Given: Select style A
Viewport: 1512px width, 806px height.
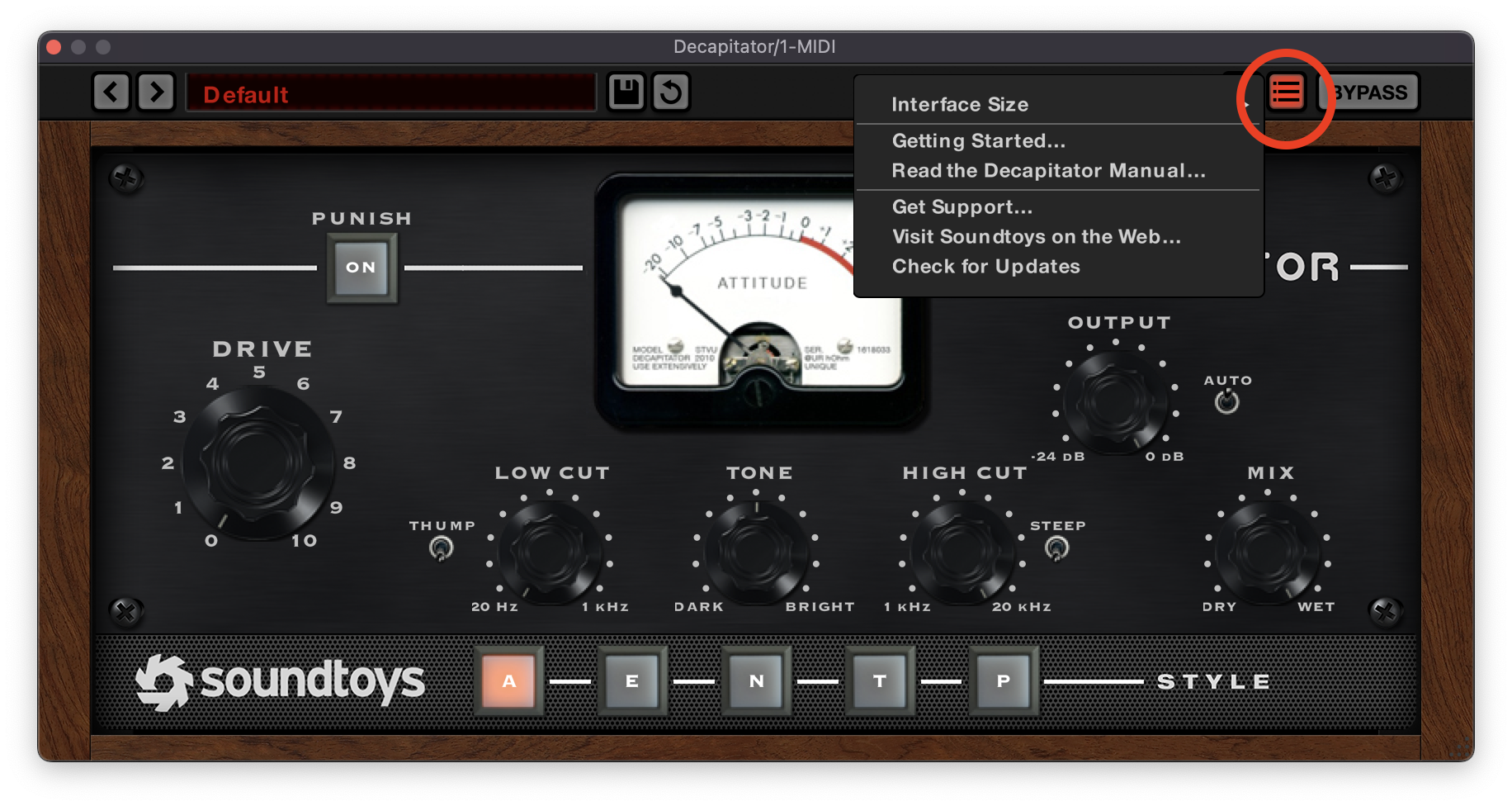Looking at the screenshot, I should point(509,681).
